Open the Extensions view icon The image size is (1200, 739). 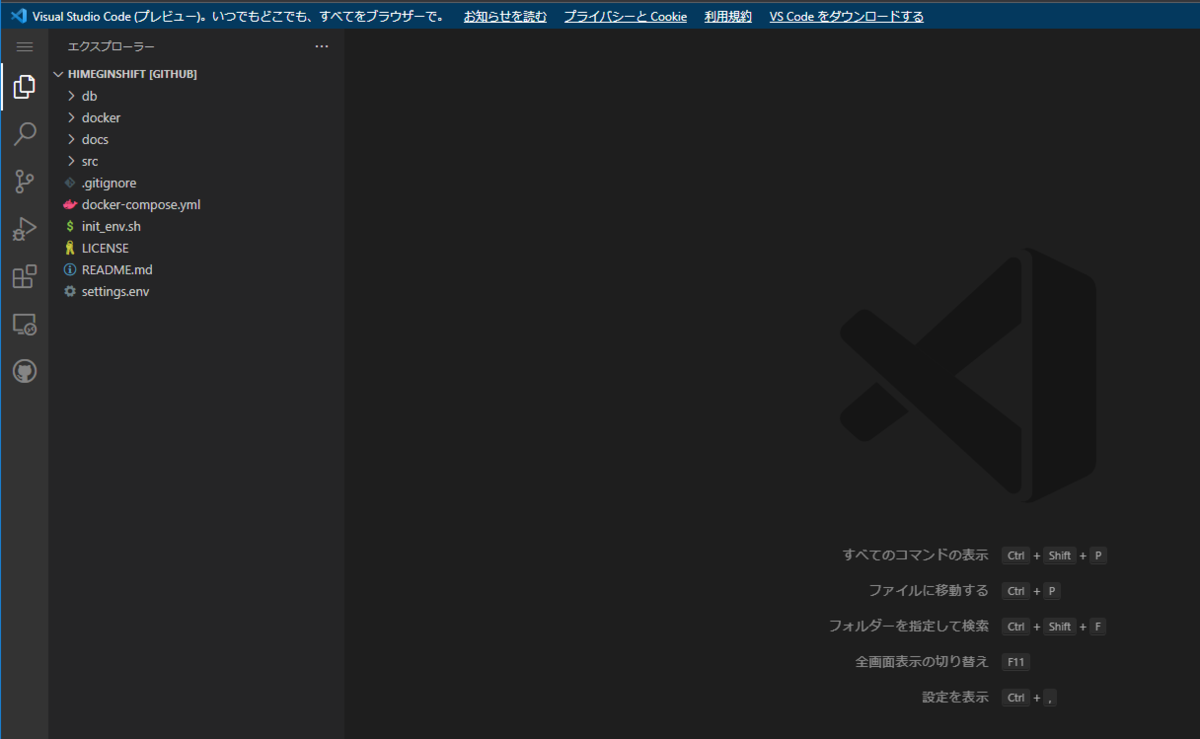pos(25,277)
